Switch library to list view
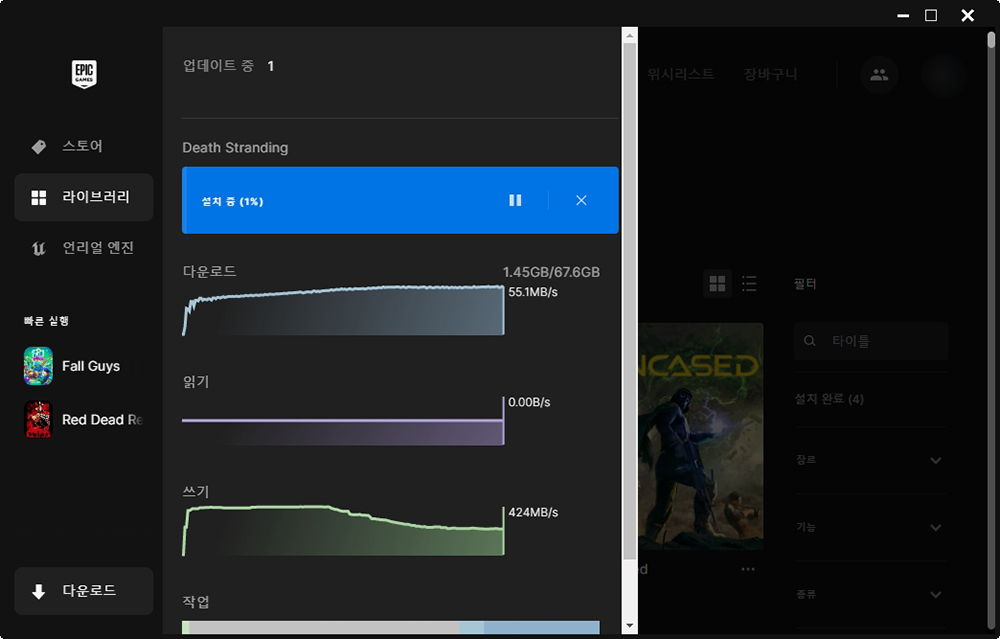 [749, 284]
